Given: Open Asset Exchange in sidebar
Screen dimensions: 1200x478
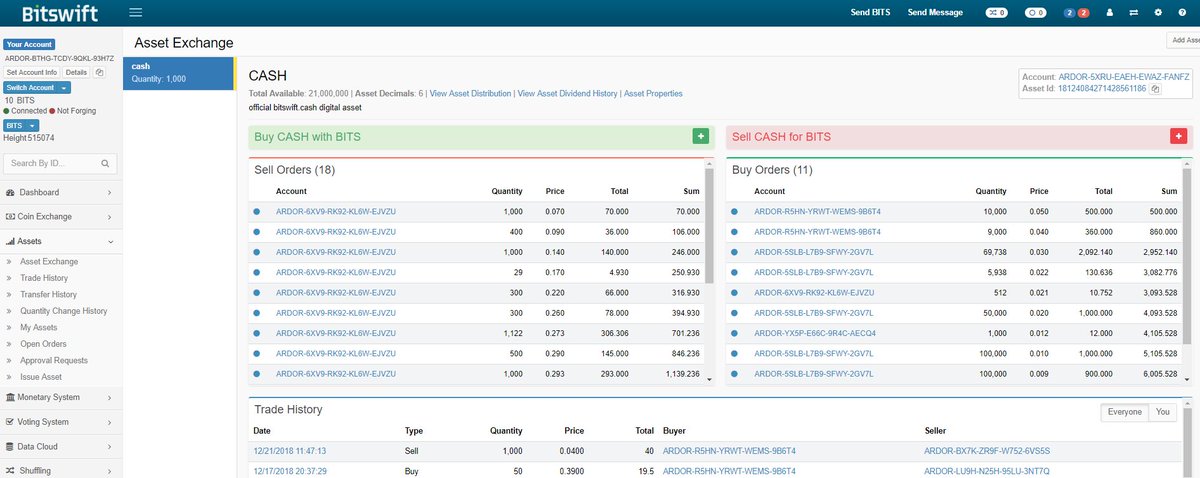Looking at the screenshot, I should click(49, 262).
